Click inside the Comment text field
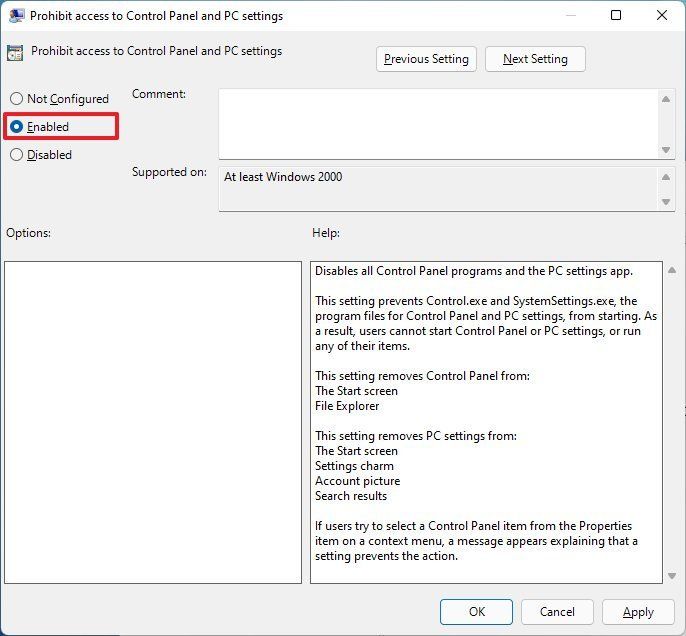 pyautogui.click(x=438, y=124)
